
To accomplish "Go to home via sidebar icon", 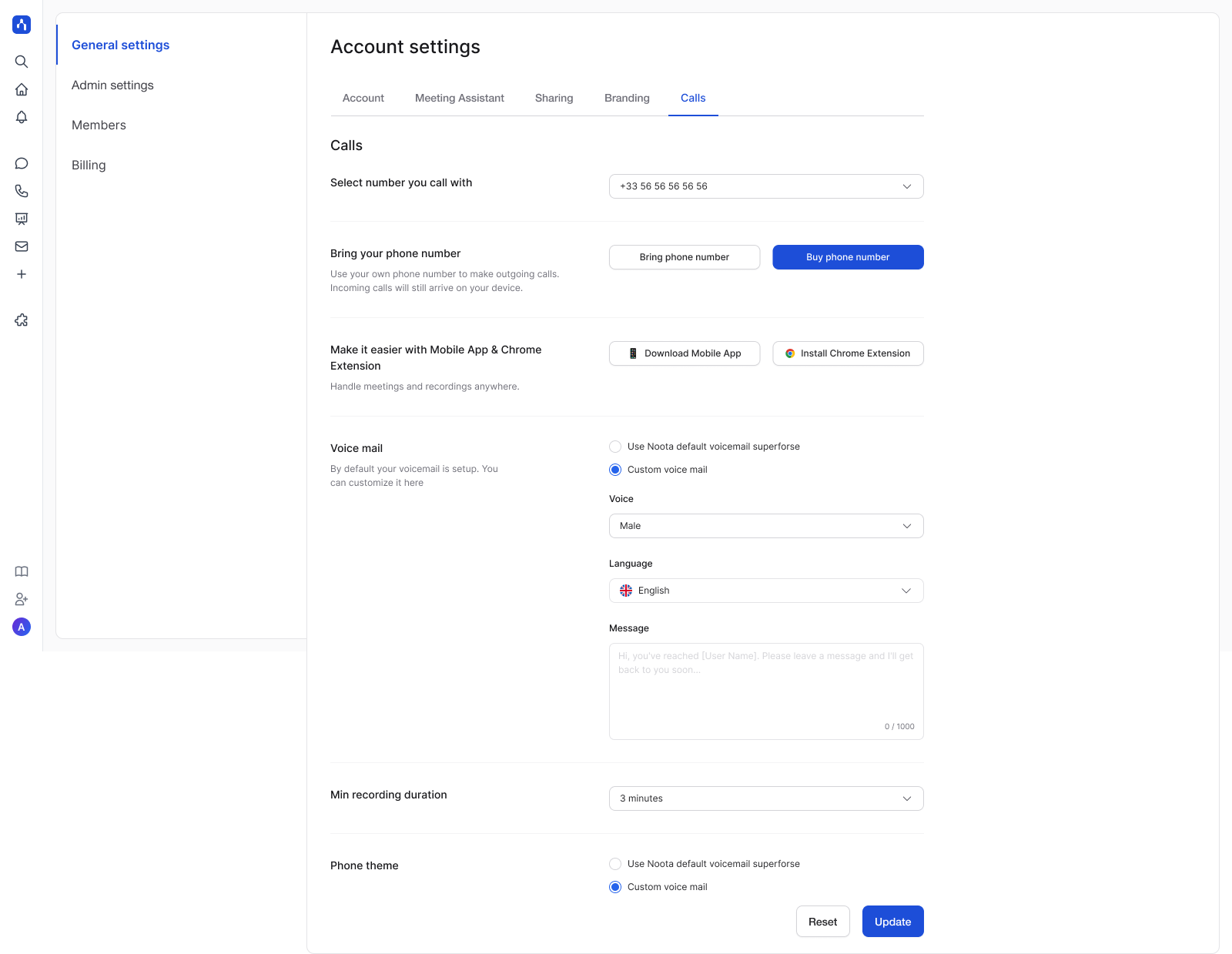I will pyautogui.click(x=22, y=89).
